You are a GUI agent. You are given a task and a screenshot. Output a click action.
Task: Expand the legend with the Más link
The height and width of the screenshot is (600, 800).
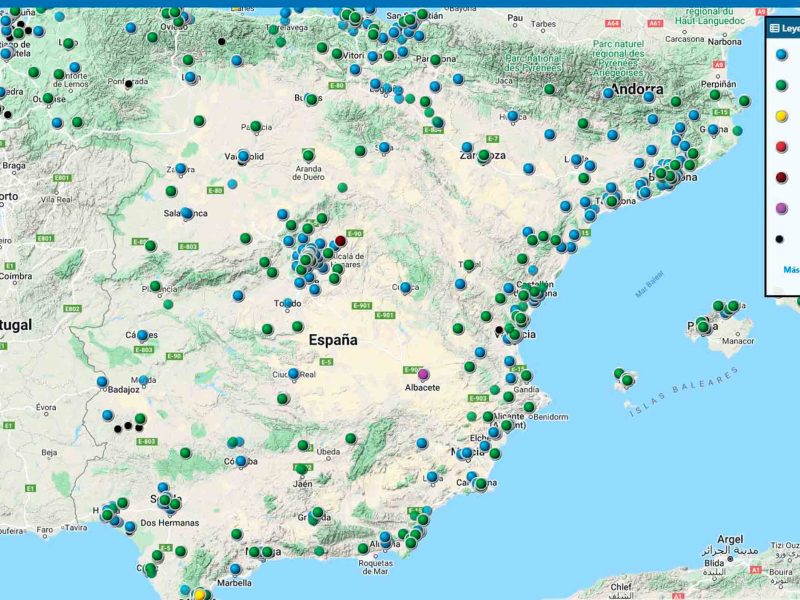click(791, 269)
